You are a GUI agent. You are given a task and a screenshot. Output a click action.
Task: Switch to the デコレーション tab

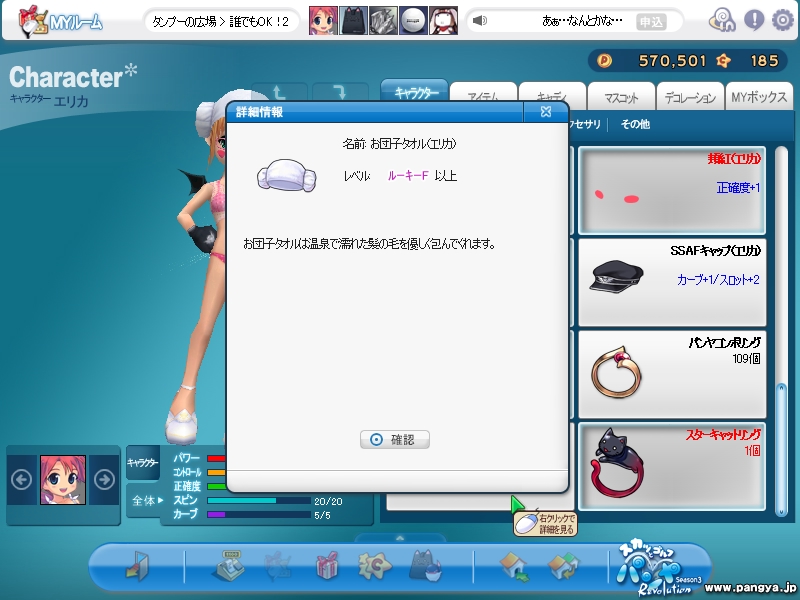pyautogui.click(x=690, y=96)
